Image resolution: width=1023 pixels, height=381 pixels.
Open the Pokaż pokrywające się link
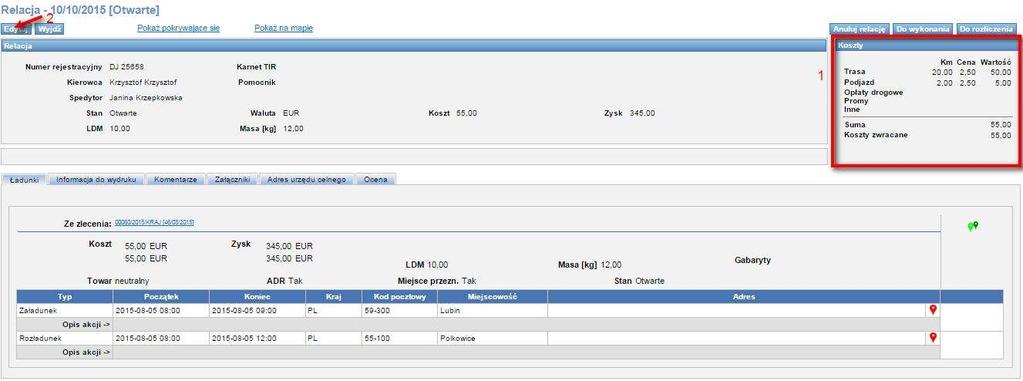[x=178, y=28]
